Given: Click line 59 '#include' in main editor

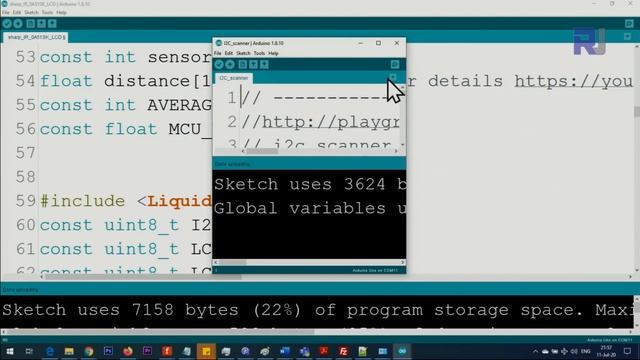Looking at the screenshot, I should (x=82, y=201).
